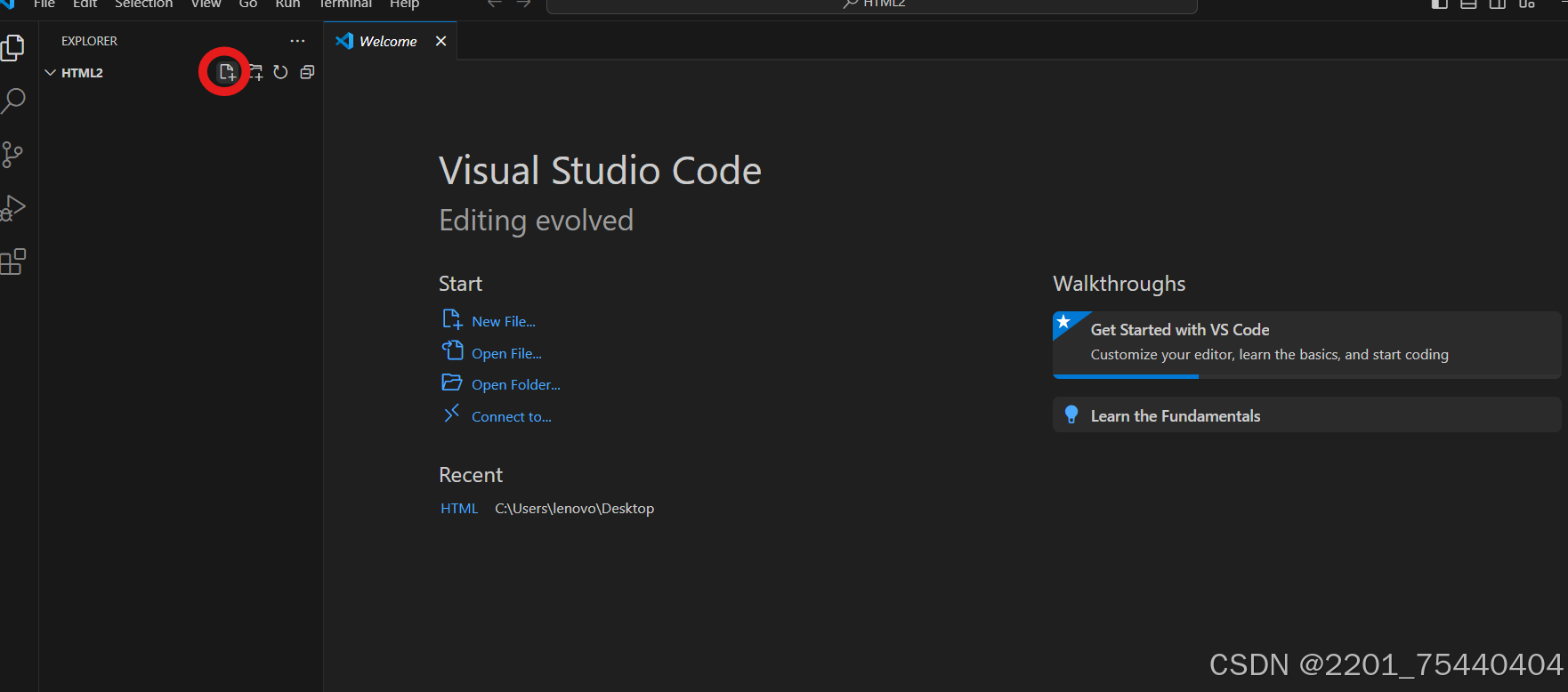Open the Explorer view in activity bar
Image resolution: width=1568 pixels, height=692 pixels.
pyautogui.click(x=12, y=47)
